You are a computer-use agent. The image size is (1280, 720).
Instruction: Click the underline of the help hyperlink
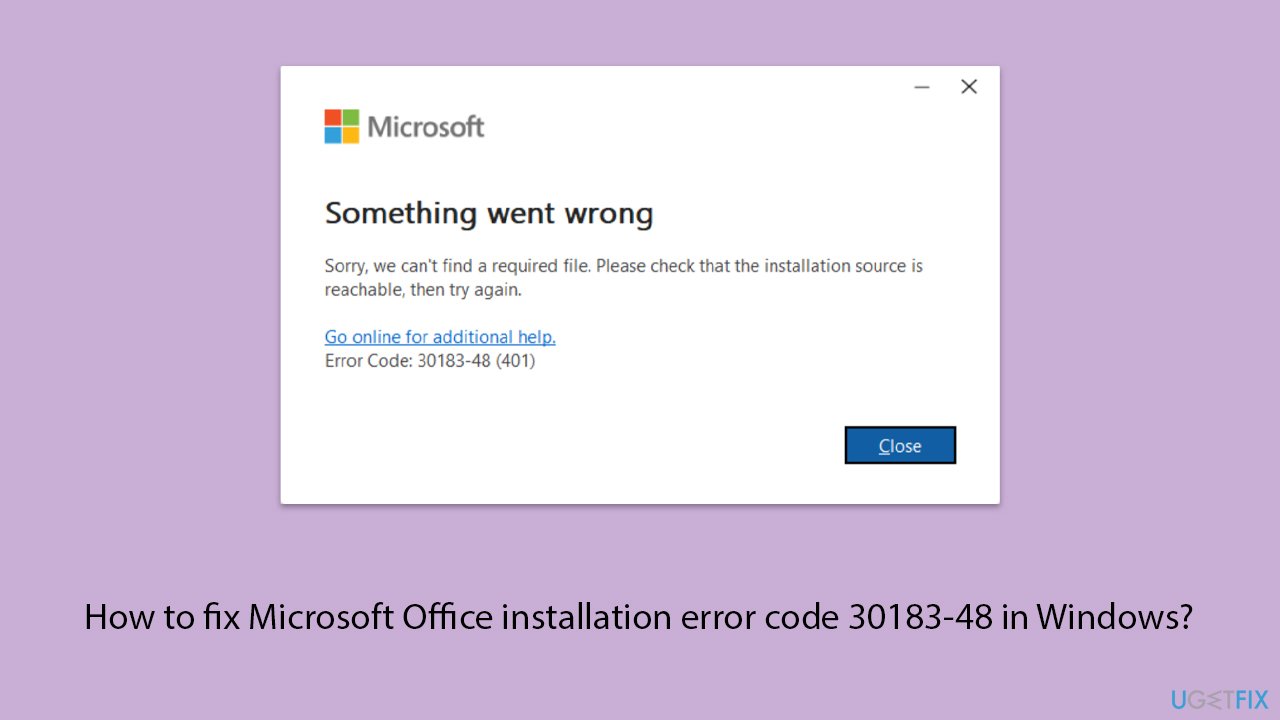(x=440, y=346)
